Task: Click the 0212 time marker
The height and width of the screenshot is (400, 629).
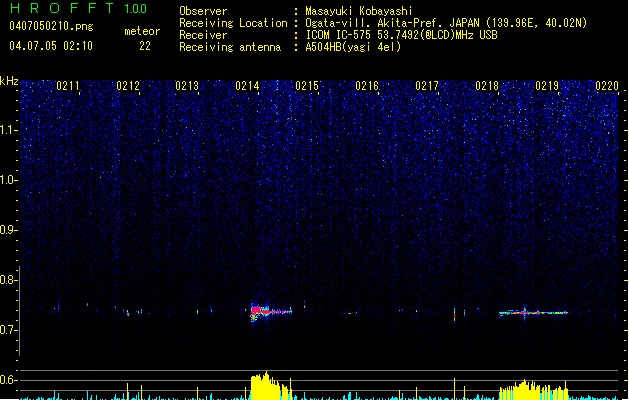Action: pyautogui.click(x=128, y=86)
